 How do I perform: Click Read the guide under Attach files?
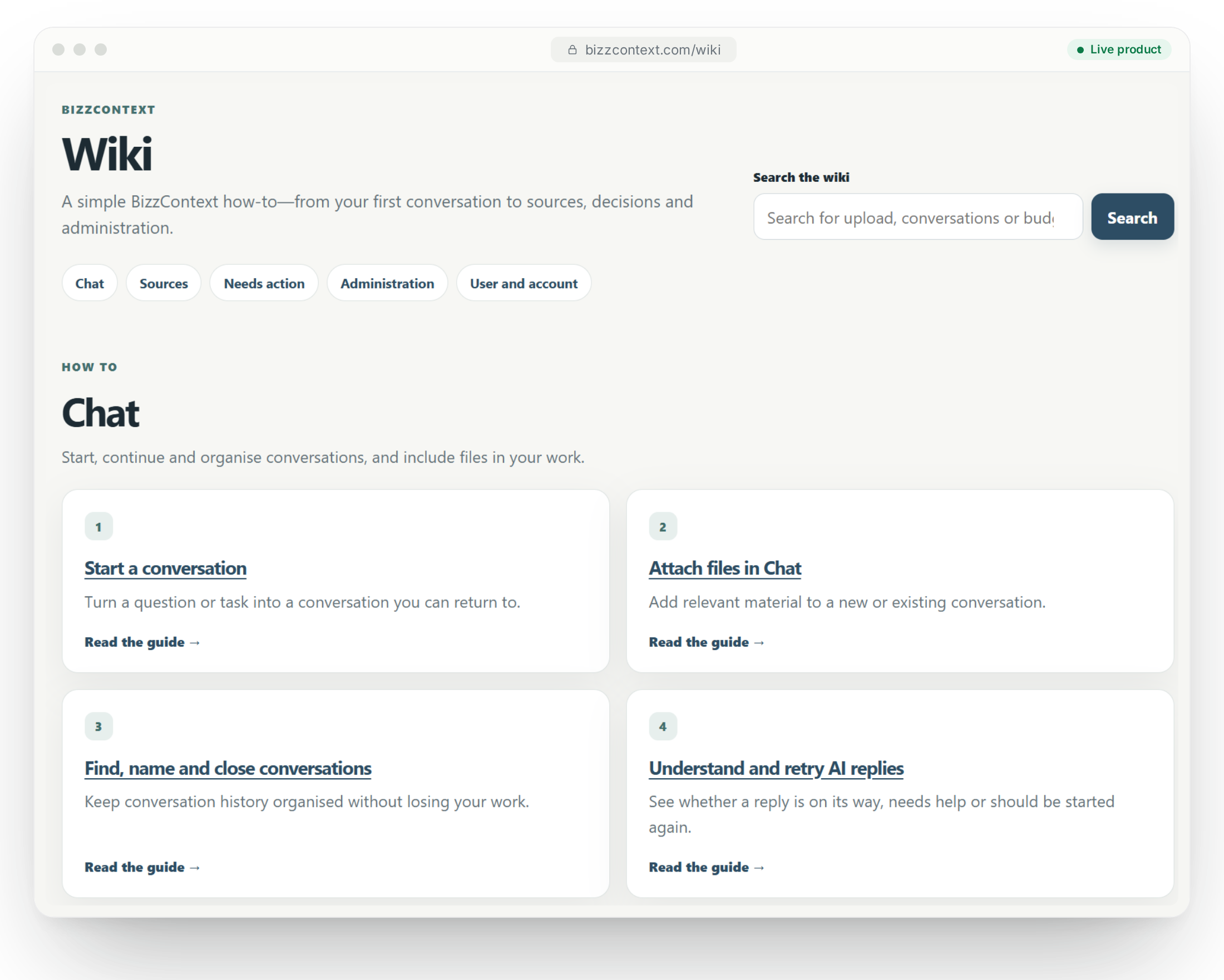tap(707, 642)
